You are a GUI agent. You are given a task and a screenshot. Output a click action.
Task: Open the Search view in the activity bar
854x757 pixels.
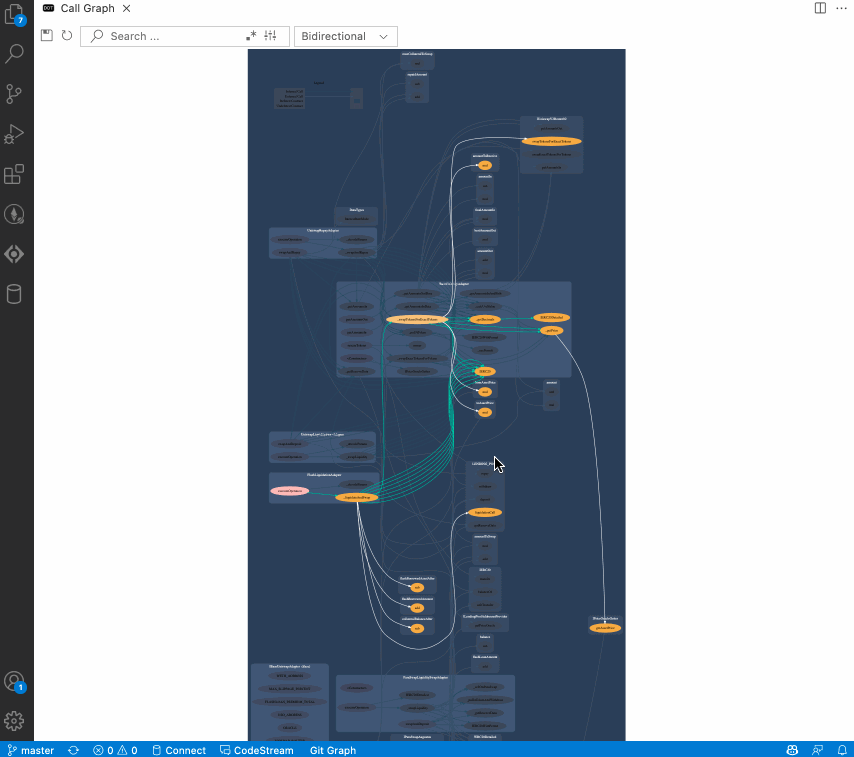14,53
